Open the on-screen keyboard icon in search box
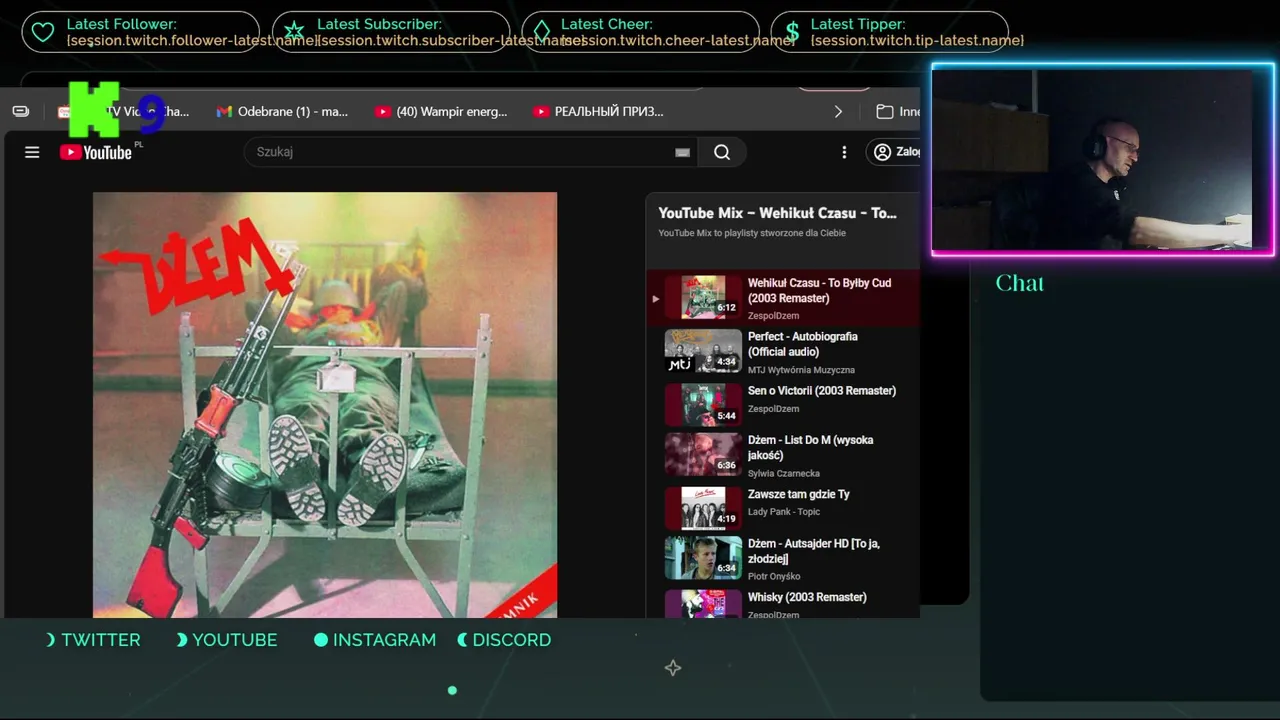The width and height of the screenshot is (1280, 720). pos(682,152)
